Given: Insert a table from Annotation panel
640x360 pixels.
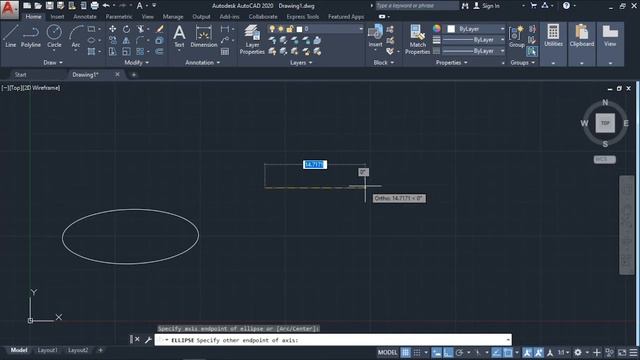Looking at the screenshot, I should pos(225,51).
